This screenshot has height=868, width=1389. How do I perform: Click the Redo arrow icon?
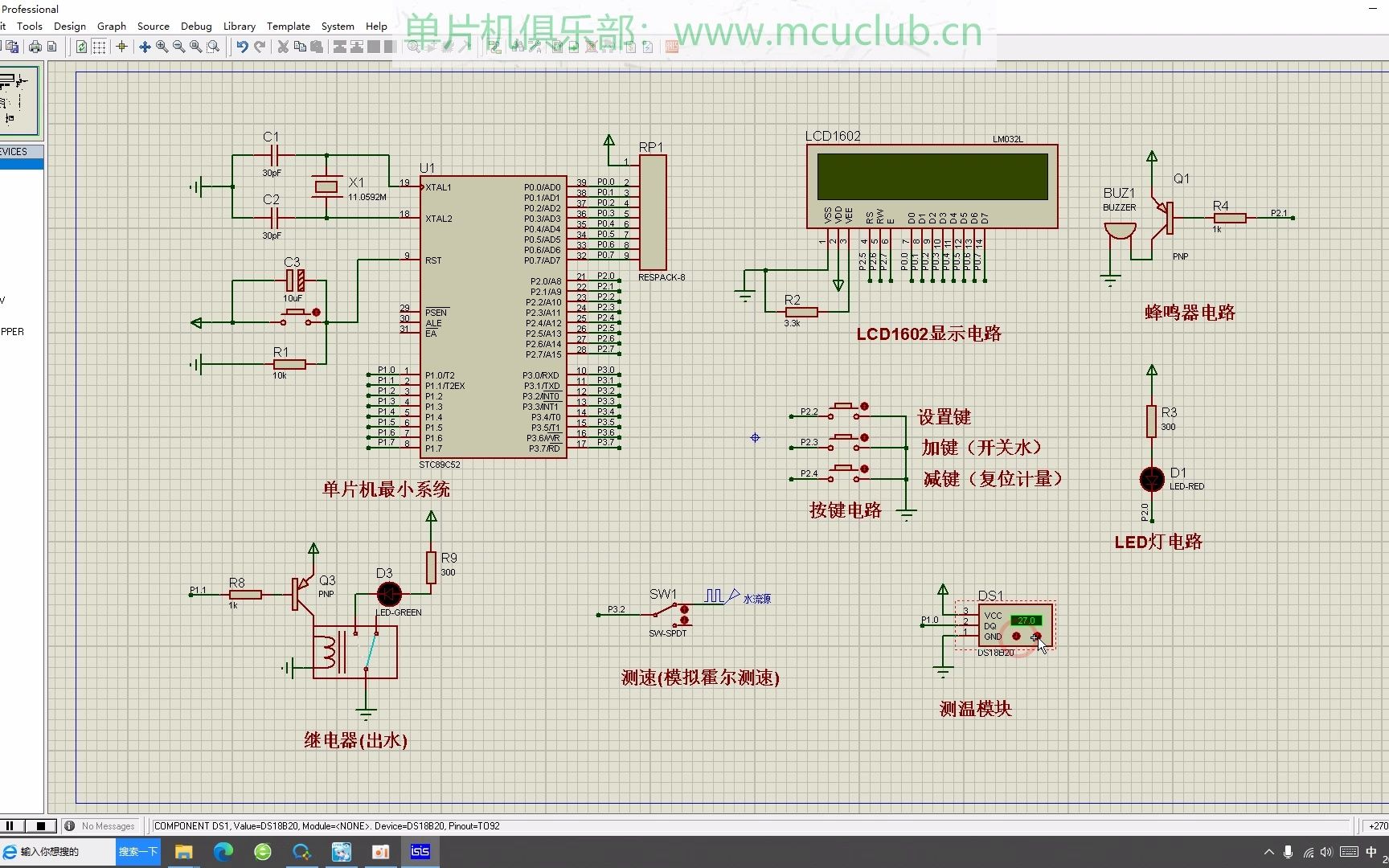pos(260,47)
